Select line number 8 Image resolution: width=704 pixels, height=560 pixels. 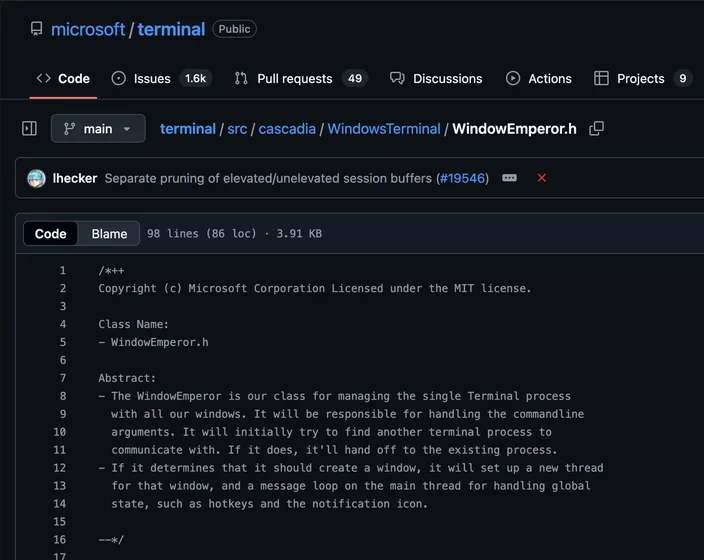click(63, 396)
